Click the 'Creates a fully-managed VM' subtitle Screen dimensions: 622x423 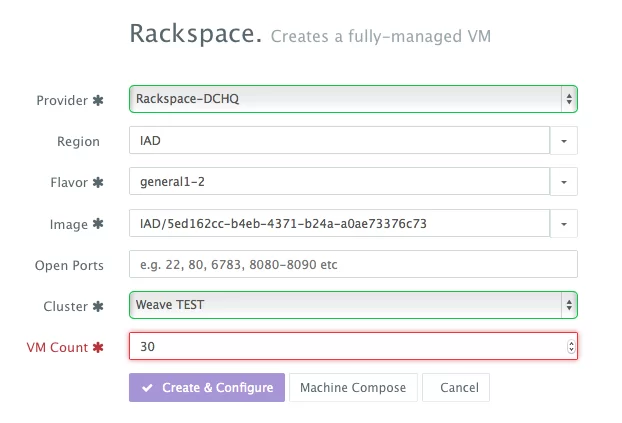[x=381, y=37]
